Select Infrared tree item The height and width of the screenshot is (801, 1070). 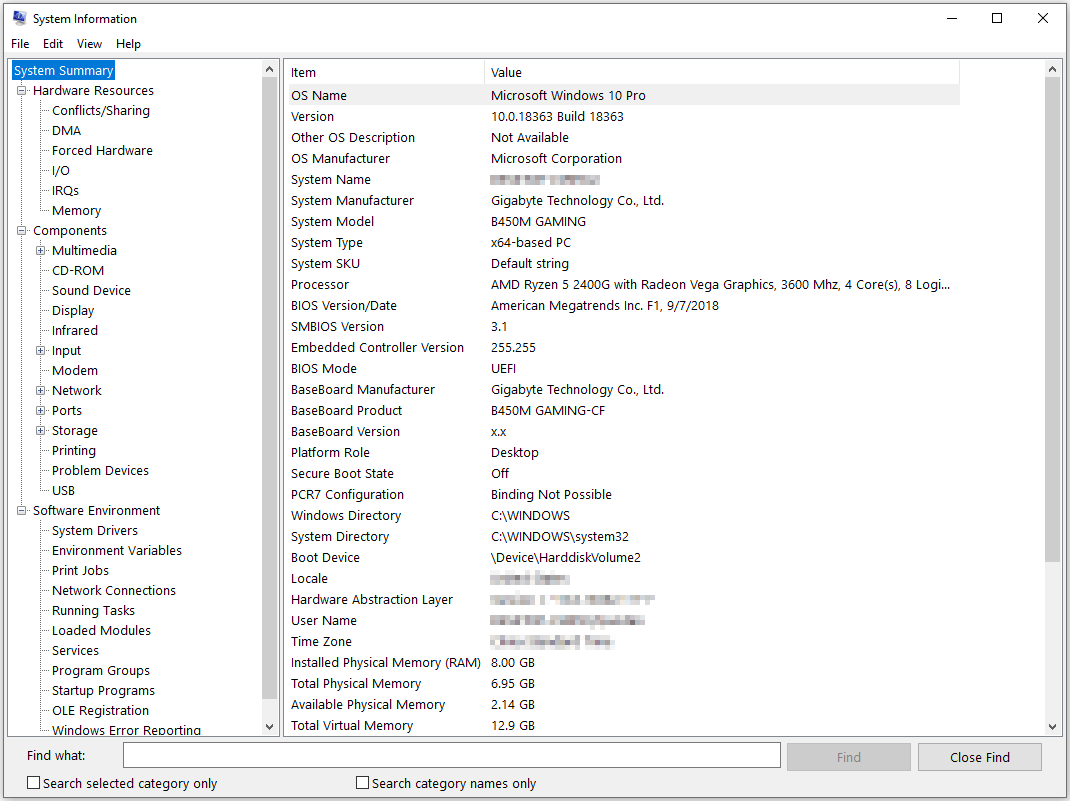pyautogui.click(x=75, y=330)
